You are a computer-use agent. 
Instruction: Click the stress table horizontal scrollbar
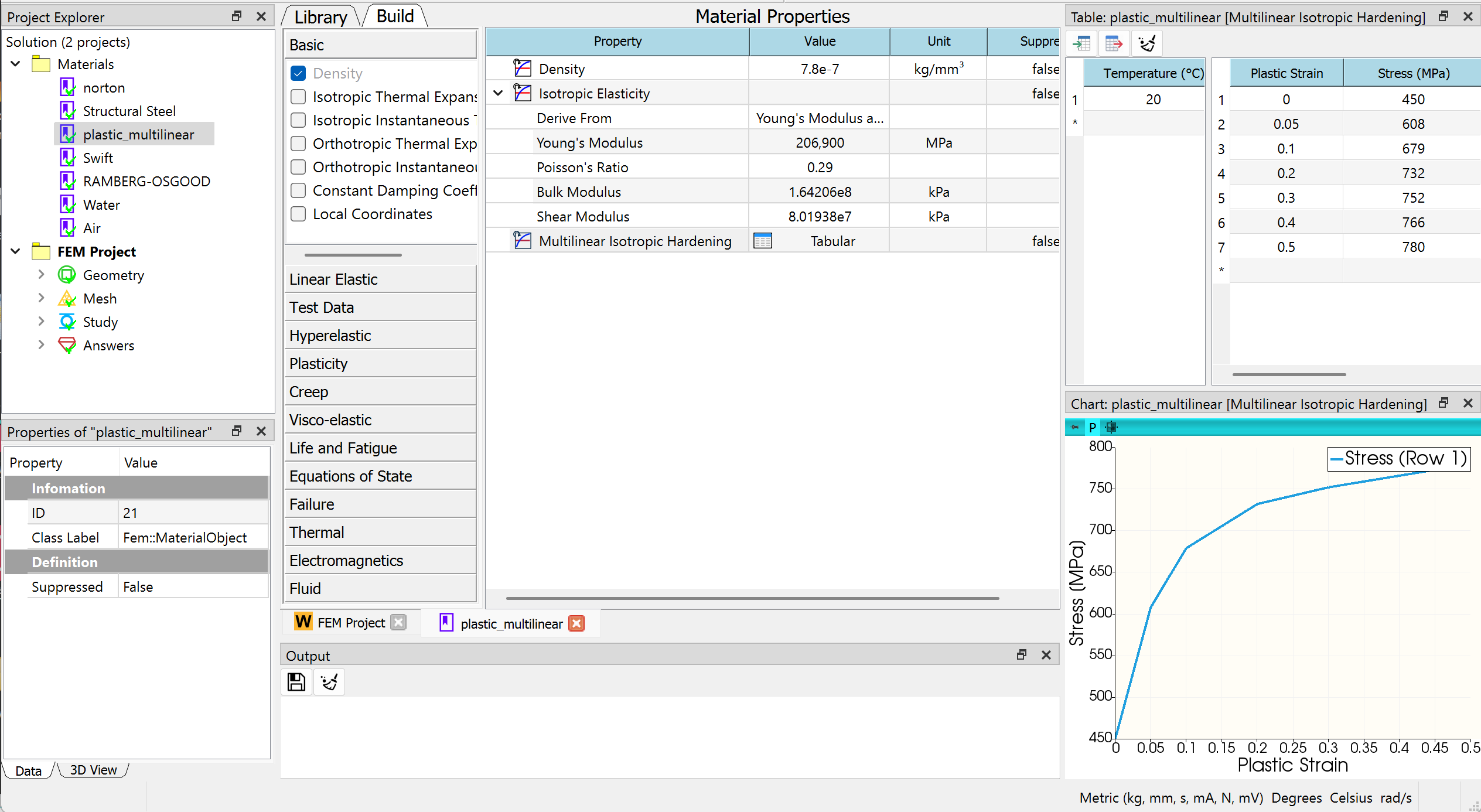pos(1289,374)
